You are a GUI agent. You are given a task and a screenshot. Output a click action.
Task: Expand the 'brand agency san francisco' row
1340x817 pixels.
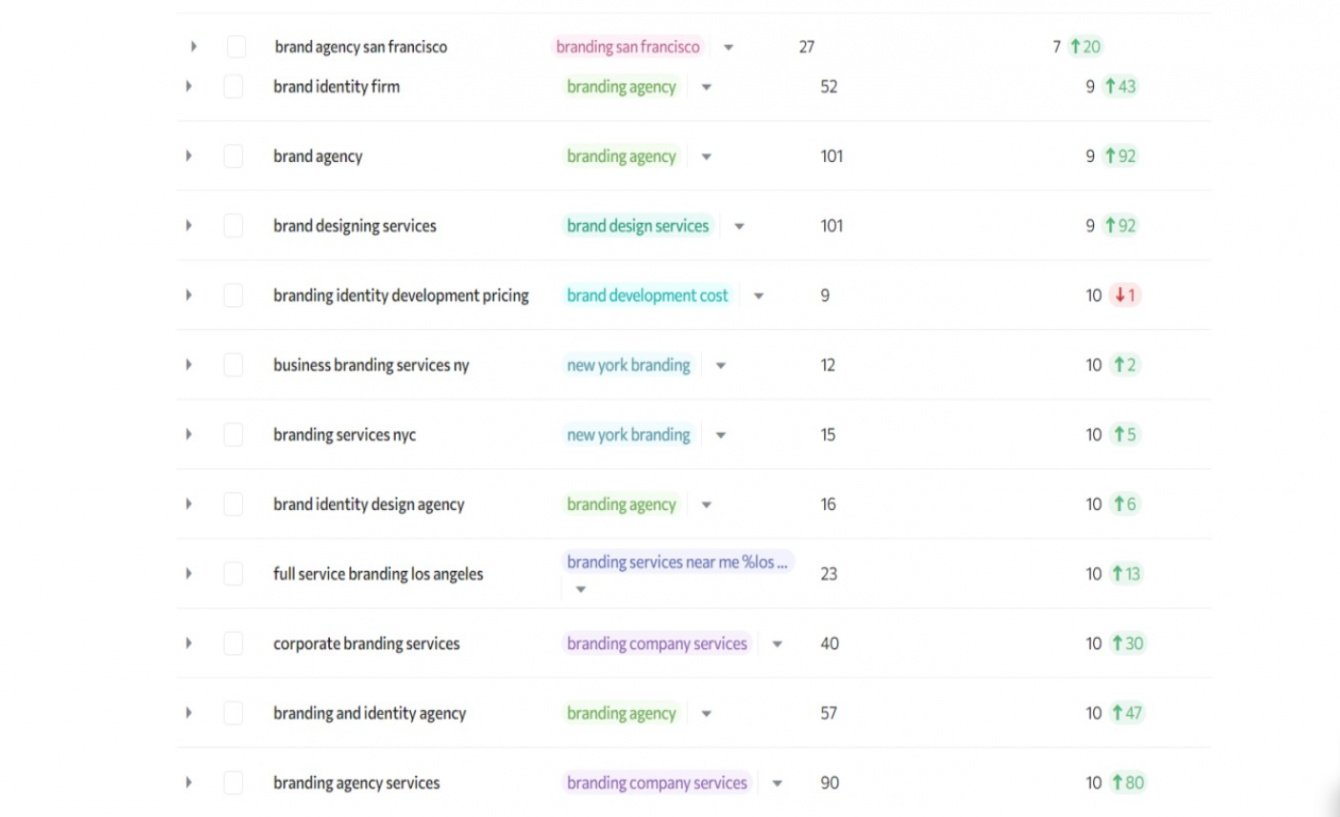193,47
